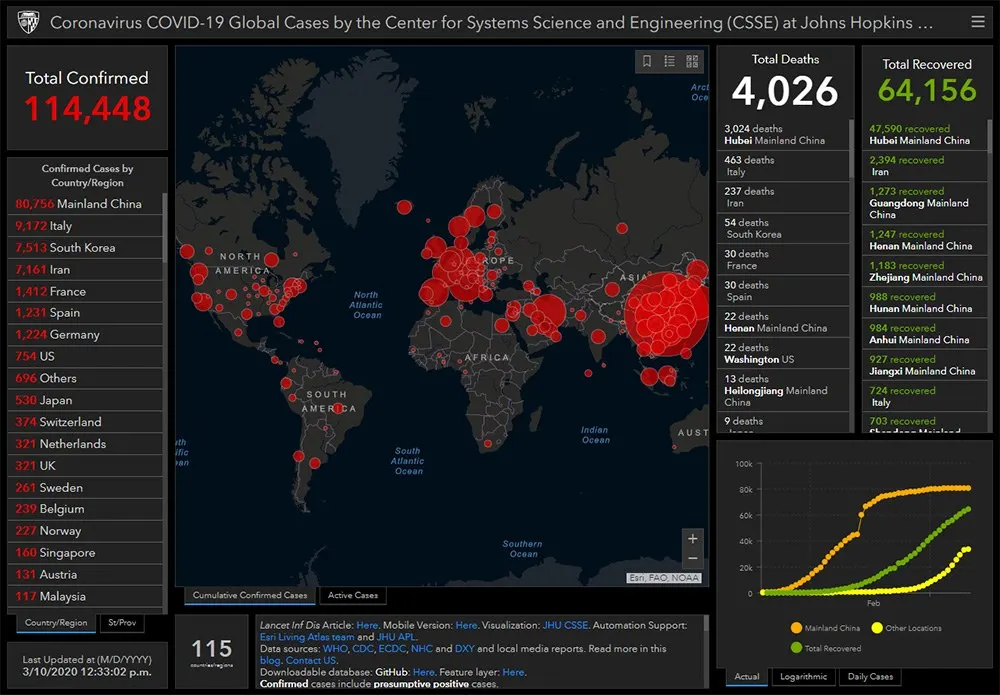The image size is (1000, 695).
Task: Select the Daily Cases chart tab
Action: point(869,677)
